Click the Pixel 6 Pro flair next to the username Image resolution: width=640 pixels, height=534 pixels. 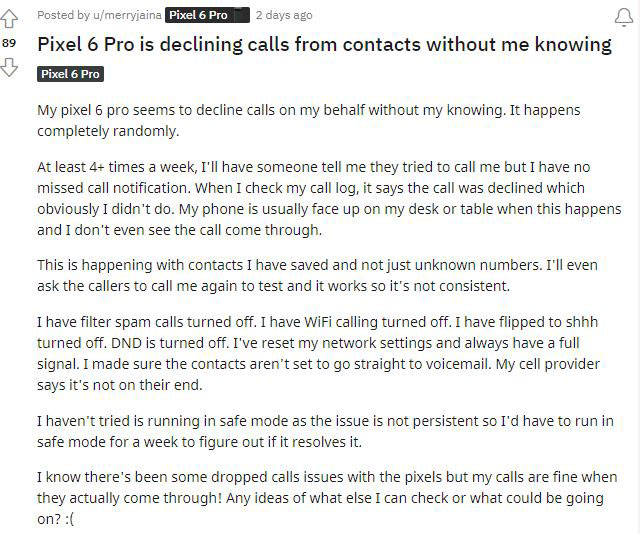tap(198, 15)
